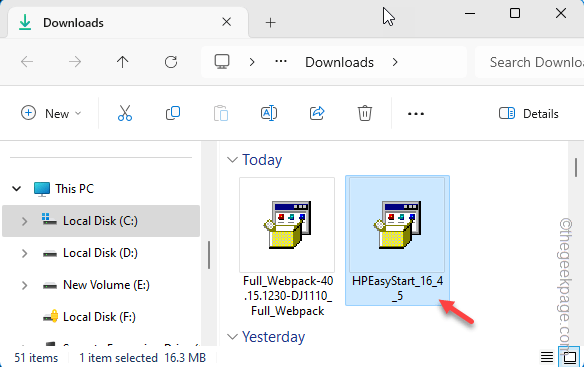The image size is (584, 367).
Task: Click the 51 items status text
Action: point(36,358)
